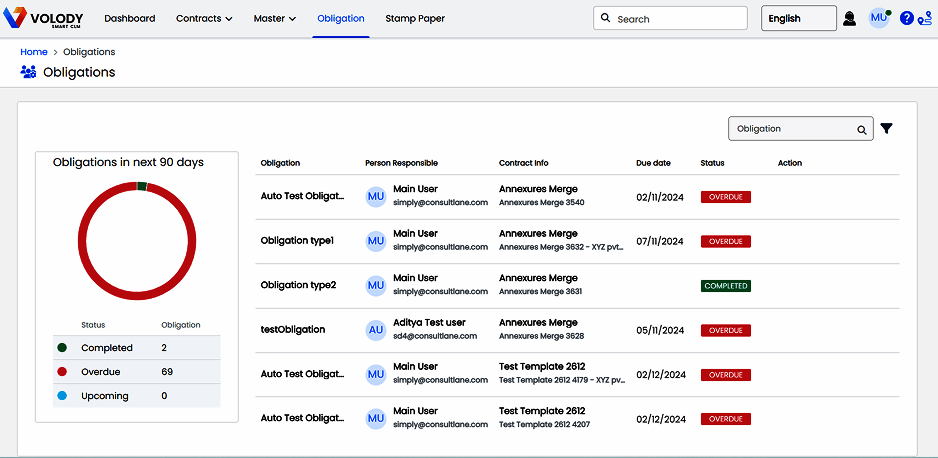Open the support agent headset icon
The height and width of the screenshot is (458, 938).
(x=849, y=18)
